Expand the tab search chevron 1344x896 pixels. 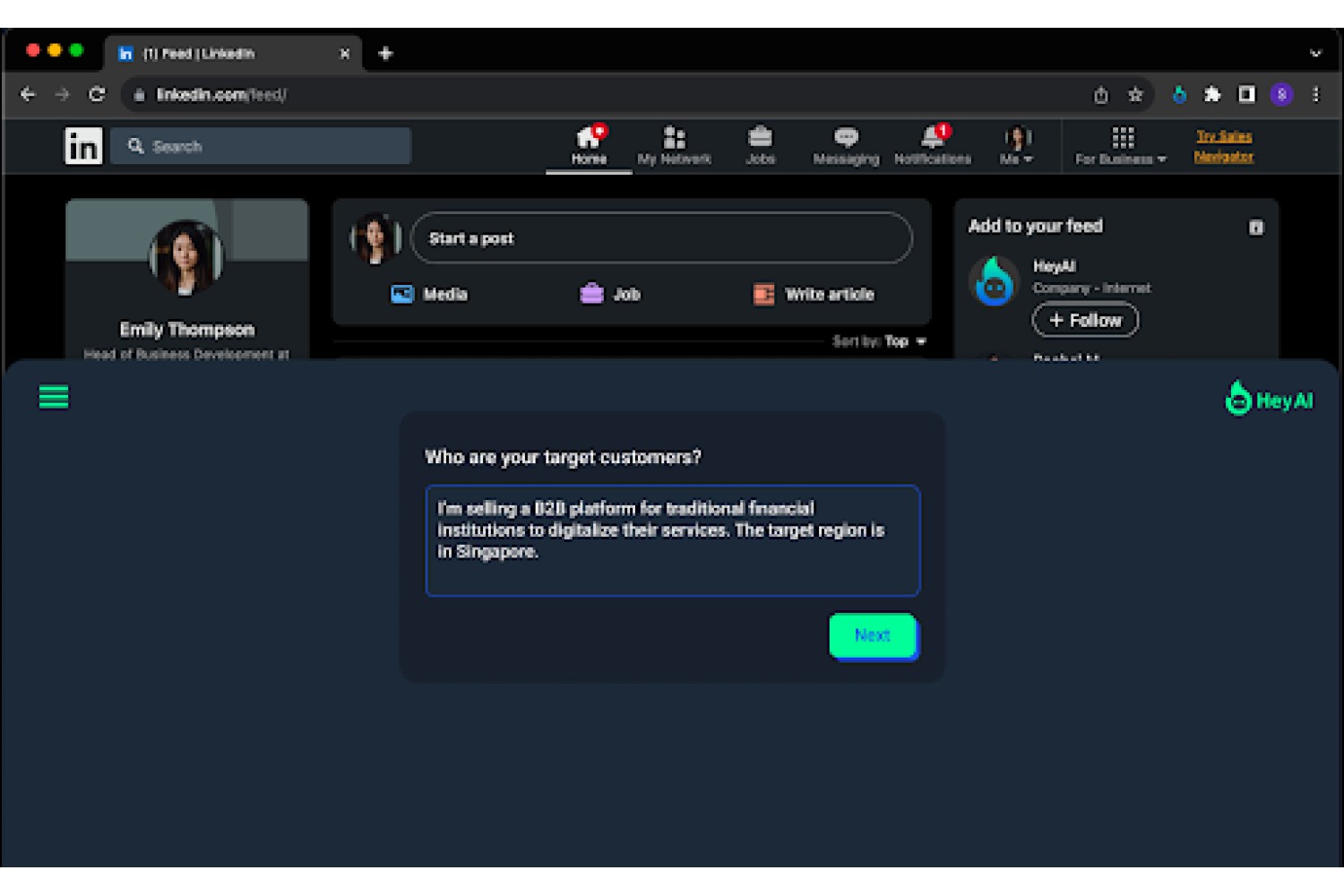pos(1315,54)
